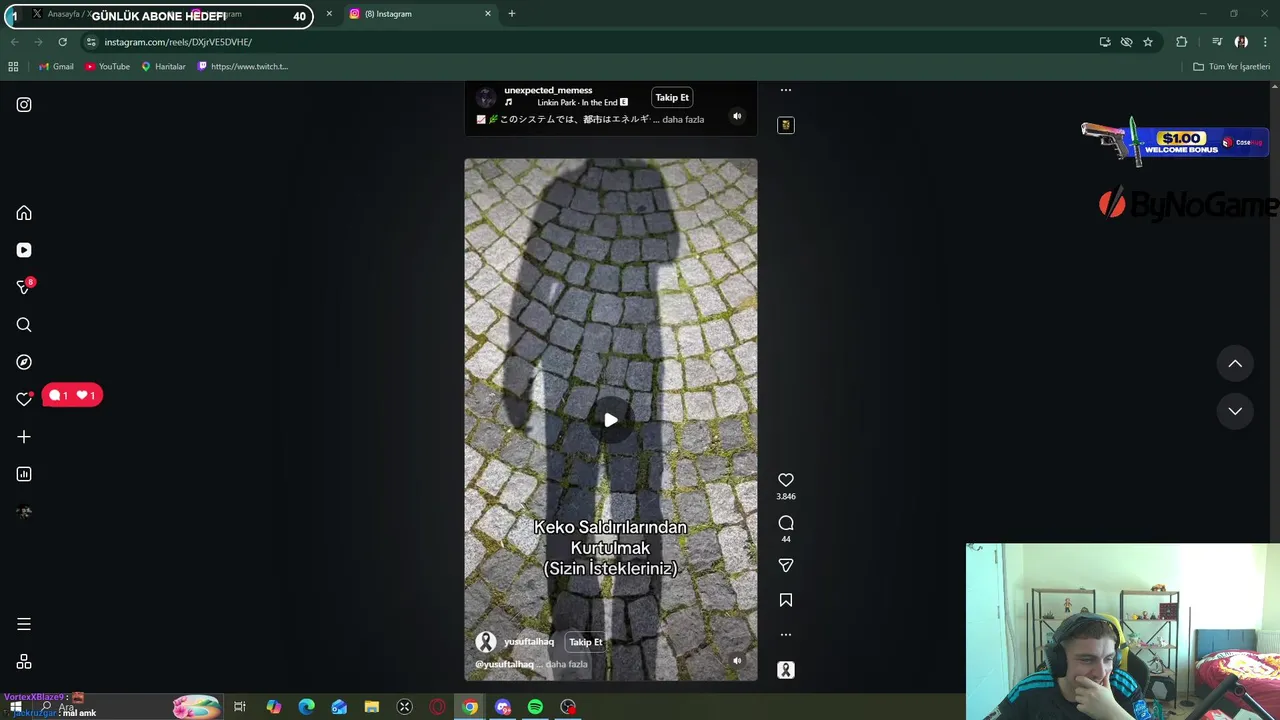Click the instagram.com address bar
1280x720 pixels.
pos(590,42)
